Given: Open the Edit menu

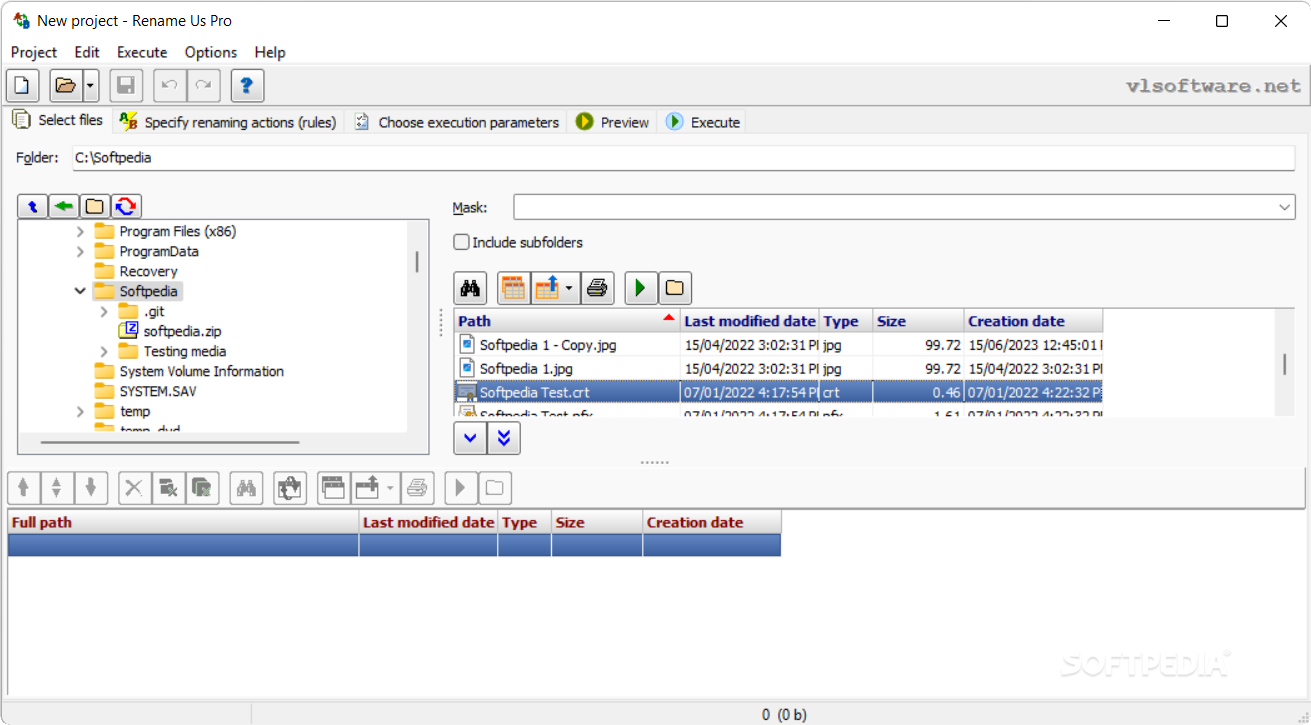Looking at the screenshot, I should (87, 52).
